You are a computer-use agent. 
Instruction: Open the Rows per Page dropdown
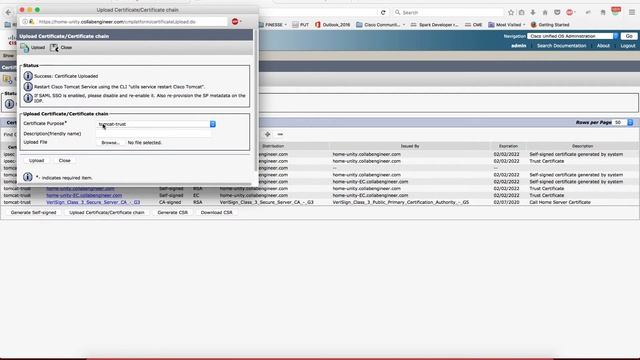[x=624, y=122]
